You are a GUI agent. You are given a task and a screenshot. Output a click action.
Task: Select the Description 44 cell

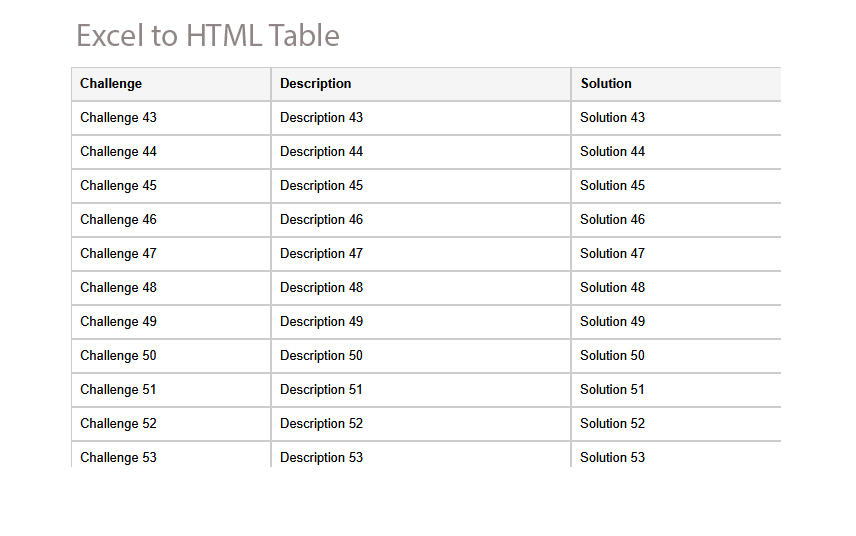pyautogui.click(x=421, y=152)
